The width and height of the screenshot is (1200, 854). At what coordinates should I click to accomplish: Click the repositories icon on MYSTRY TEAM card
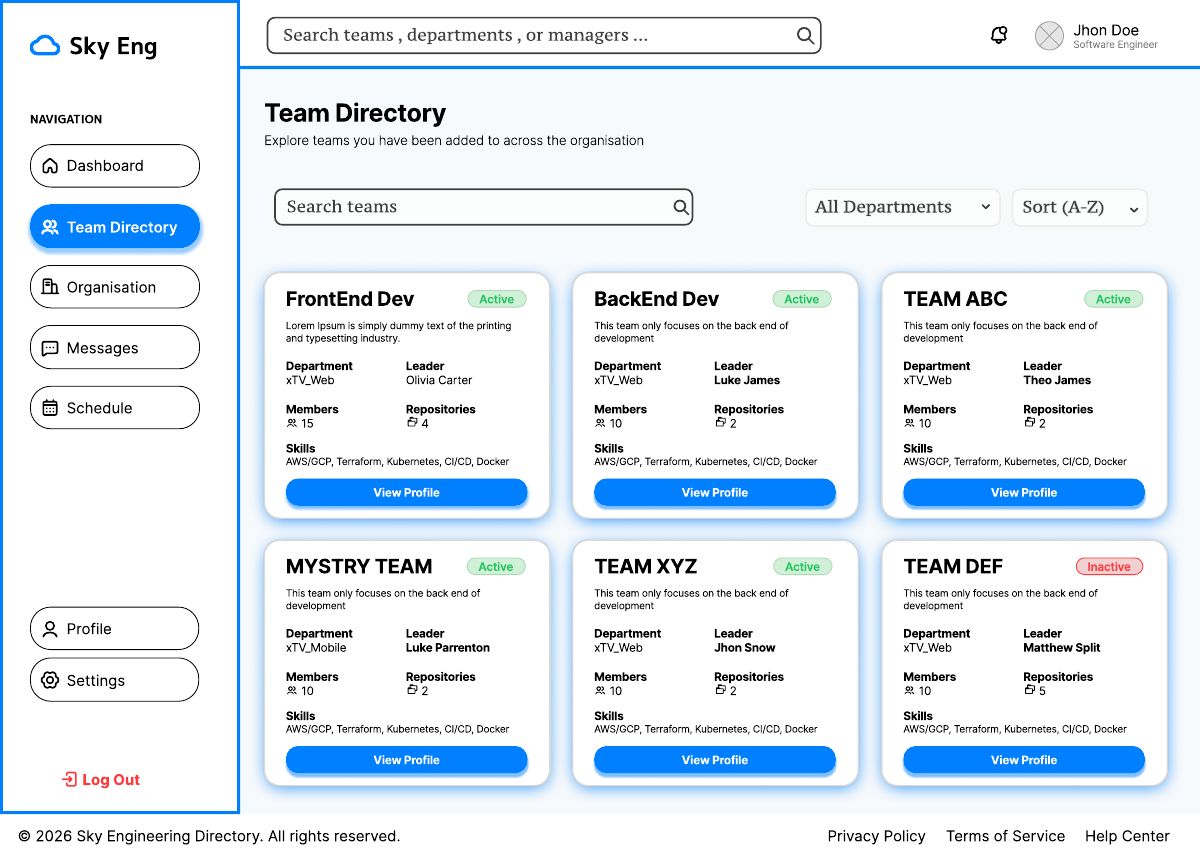412,689
